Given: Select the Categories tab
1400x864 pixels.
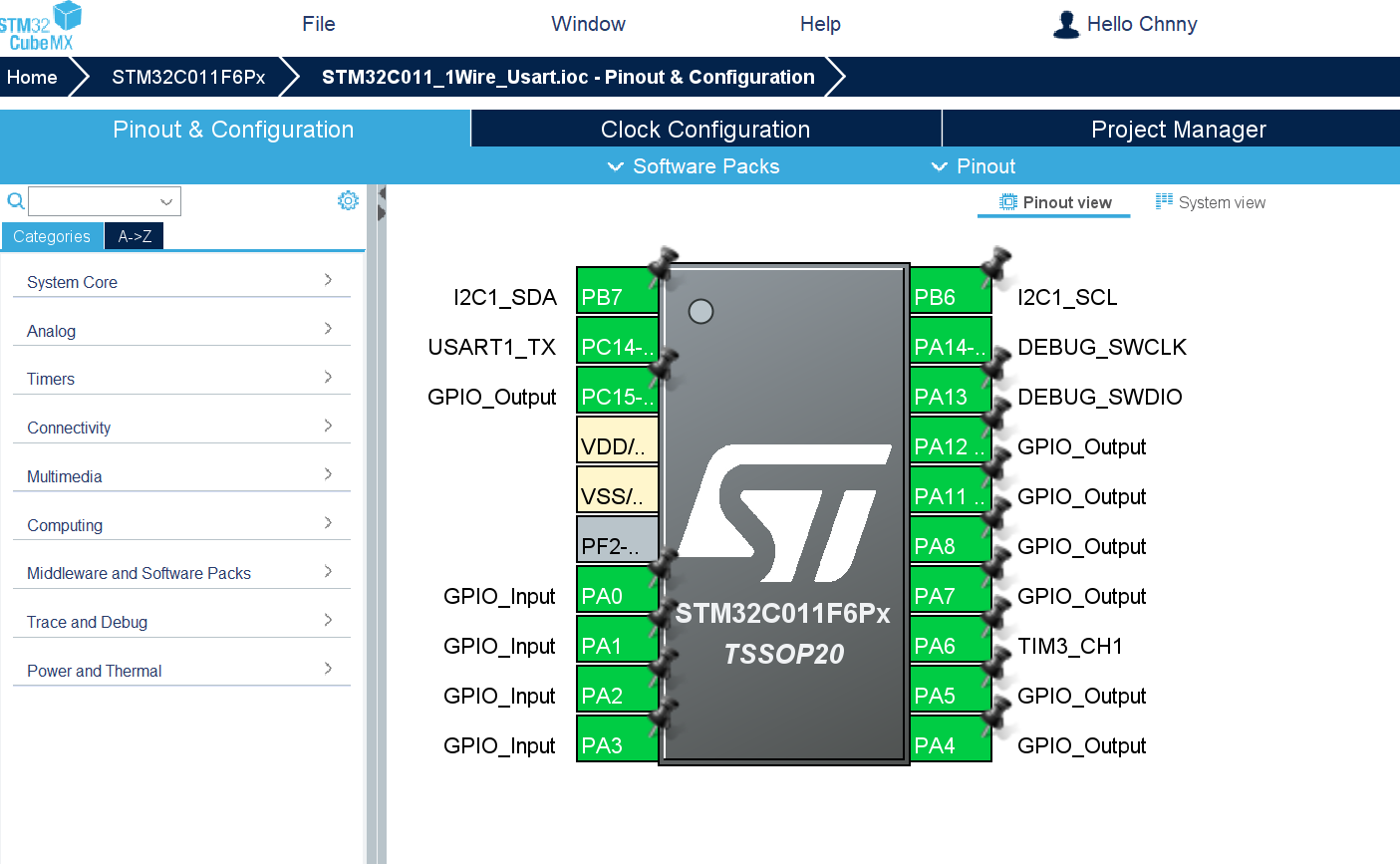Looking at the screenshot, I should 52,236.
